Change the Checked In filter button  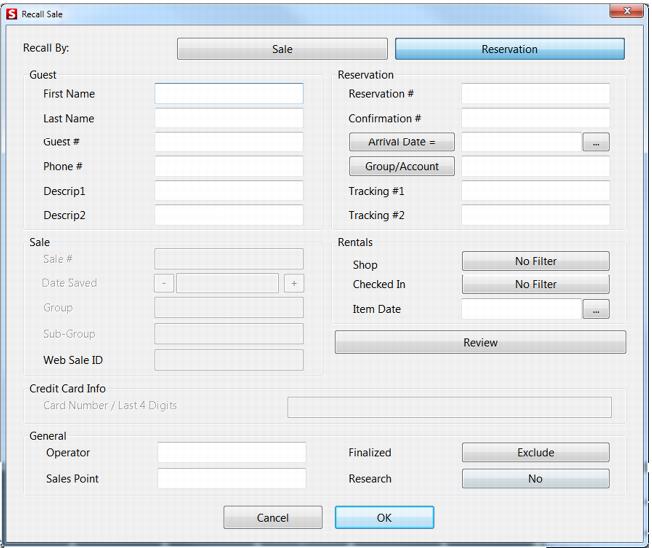tap(536, 284)
